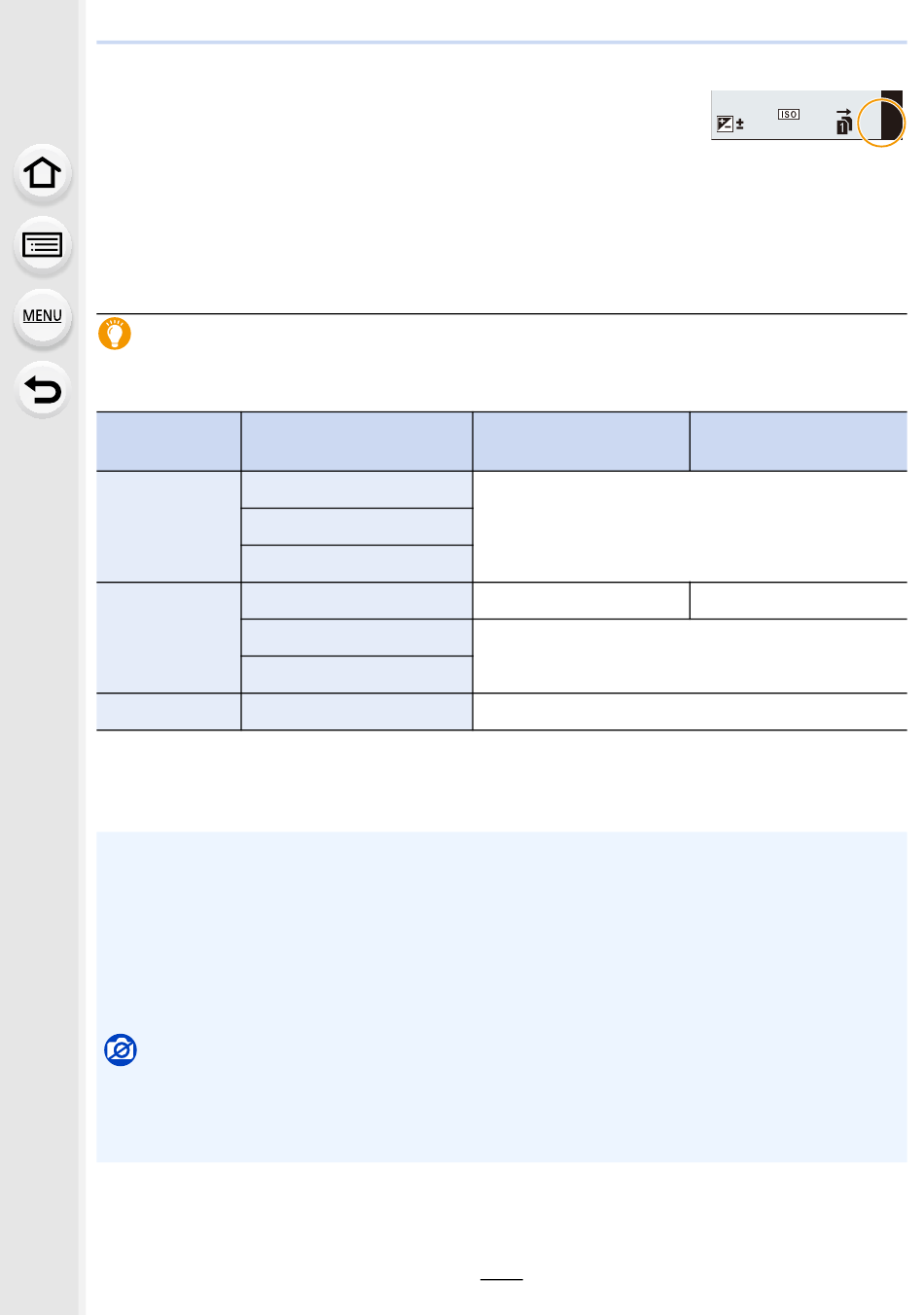Click inside the orange circled display area
Viewport: 924px width, 1315px height.
[881, 123]
